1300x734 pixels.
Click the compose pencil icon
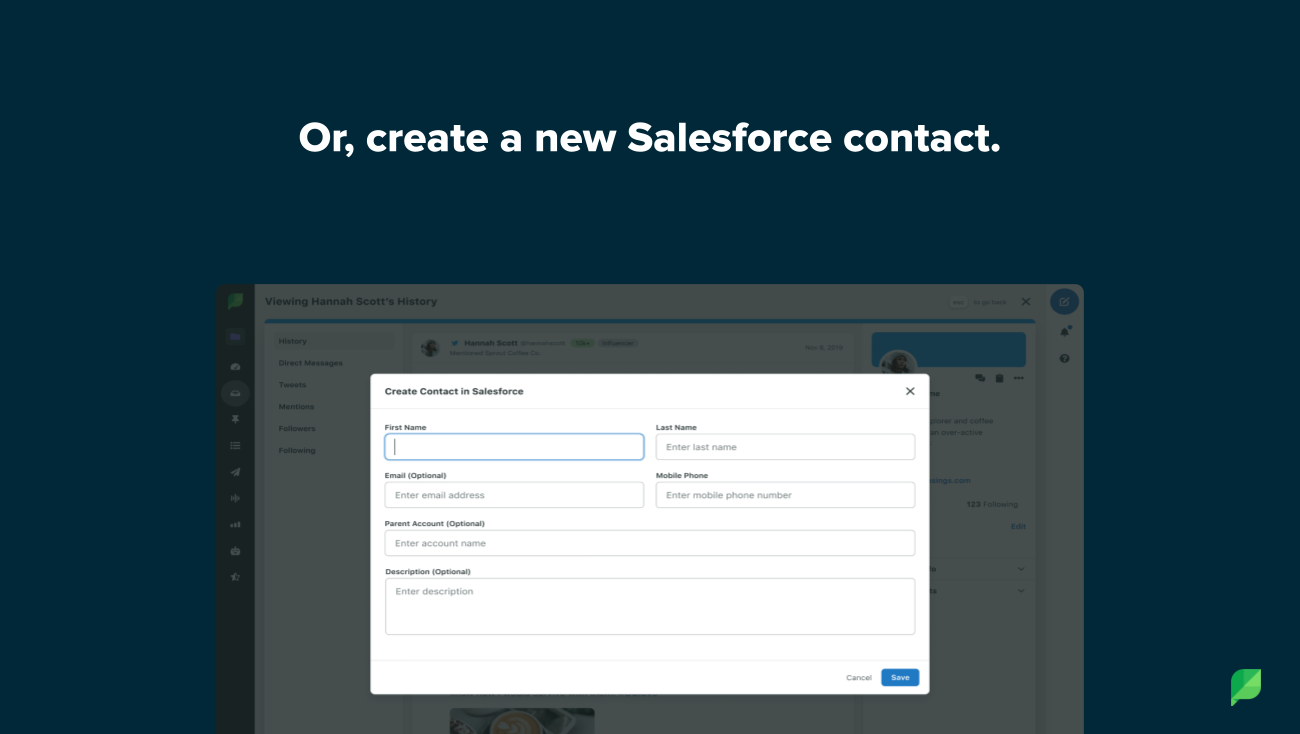[x=1064, y=301]
